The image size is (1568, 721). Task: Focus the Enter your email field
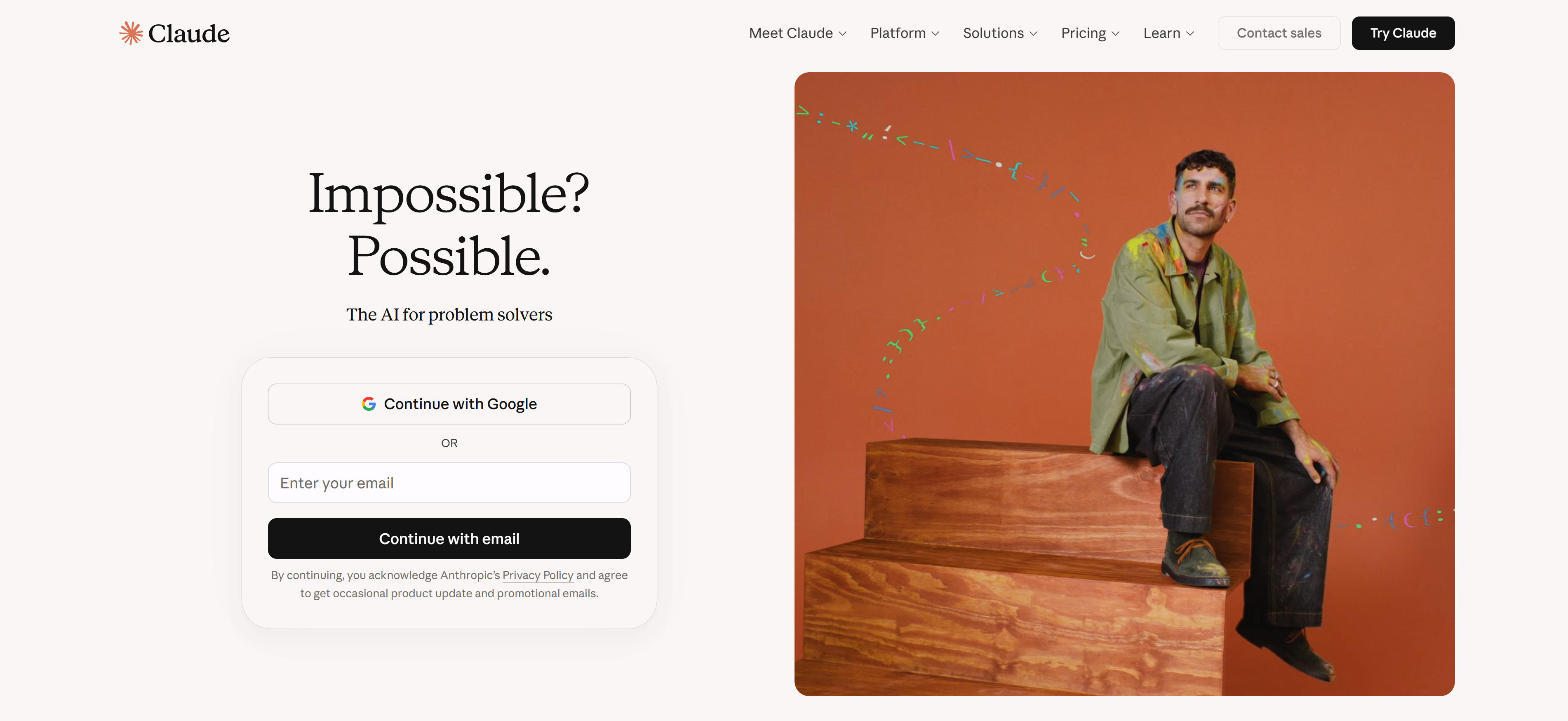(x=449, y=483)
